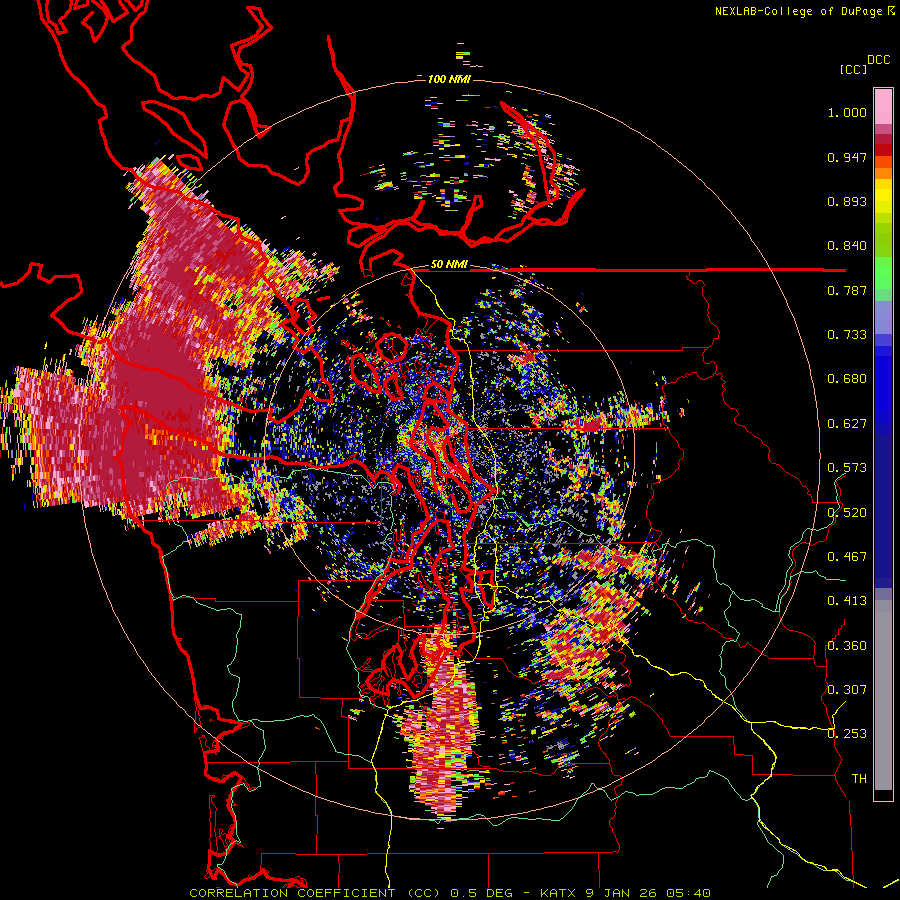Click the 0.680 color scale value

(847, 379)
